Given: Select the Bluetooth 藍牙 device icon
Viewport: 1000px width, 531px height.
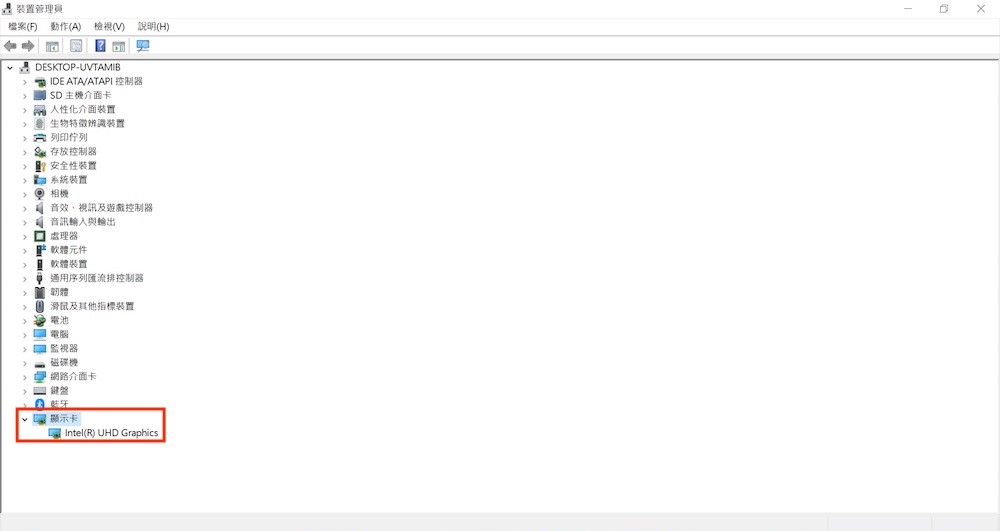Looking at the screenshot, I should (40, 404).
